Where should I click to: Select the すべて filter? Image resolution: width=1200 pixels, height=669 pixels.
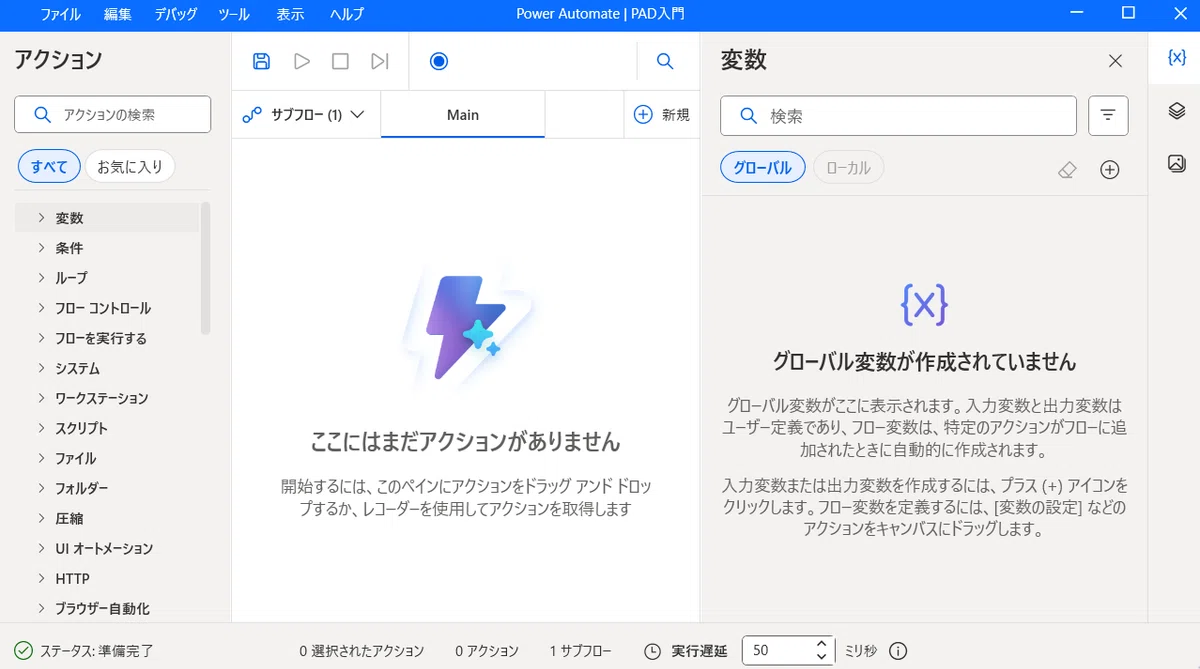pos(49,167)
